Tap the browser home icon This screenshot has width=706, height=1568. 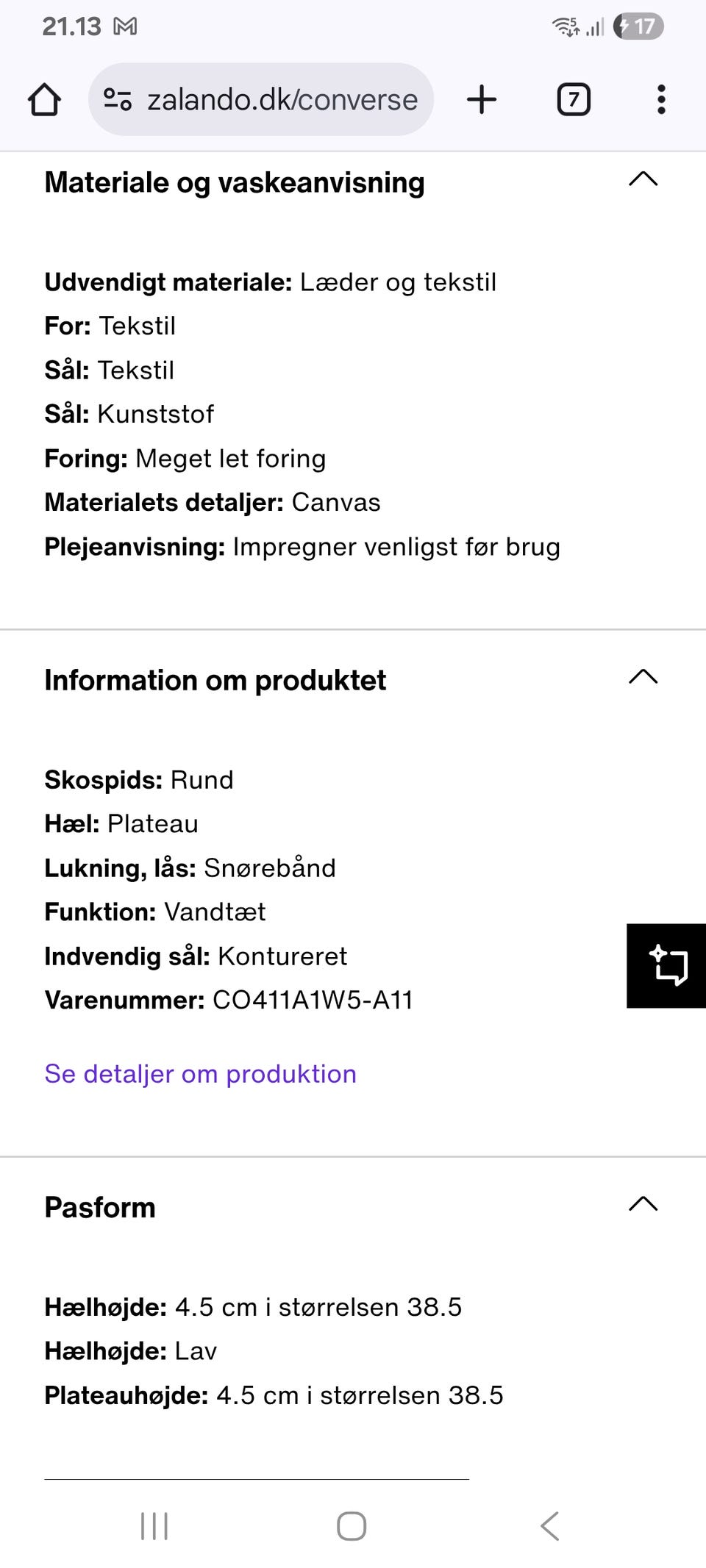44,100
